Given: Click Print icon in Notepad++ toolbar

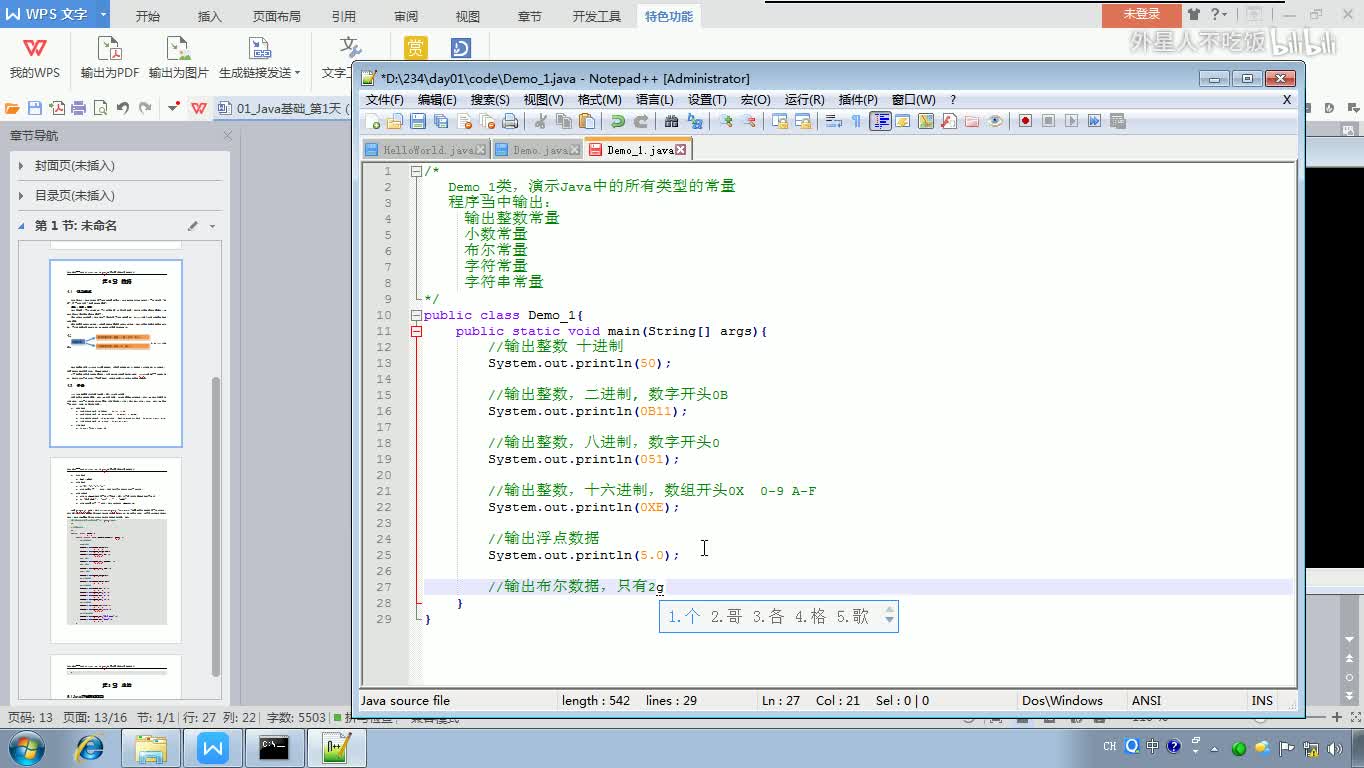Looking at the screenshot, I should (x=510, y=121).
